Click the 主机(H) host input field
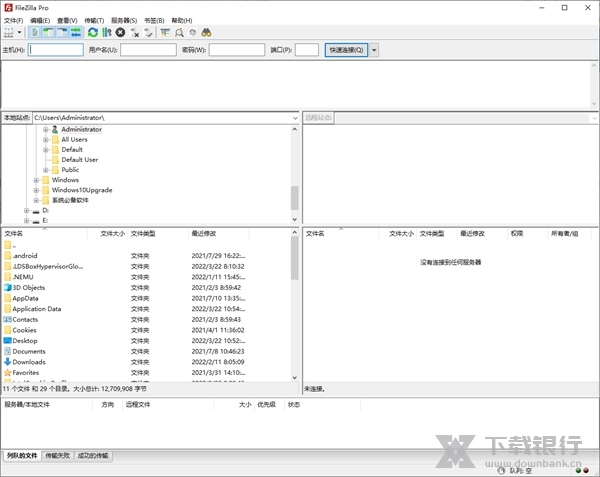Viewport: 600px width, 477px height. (x=56, y=50)
